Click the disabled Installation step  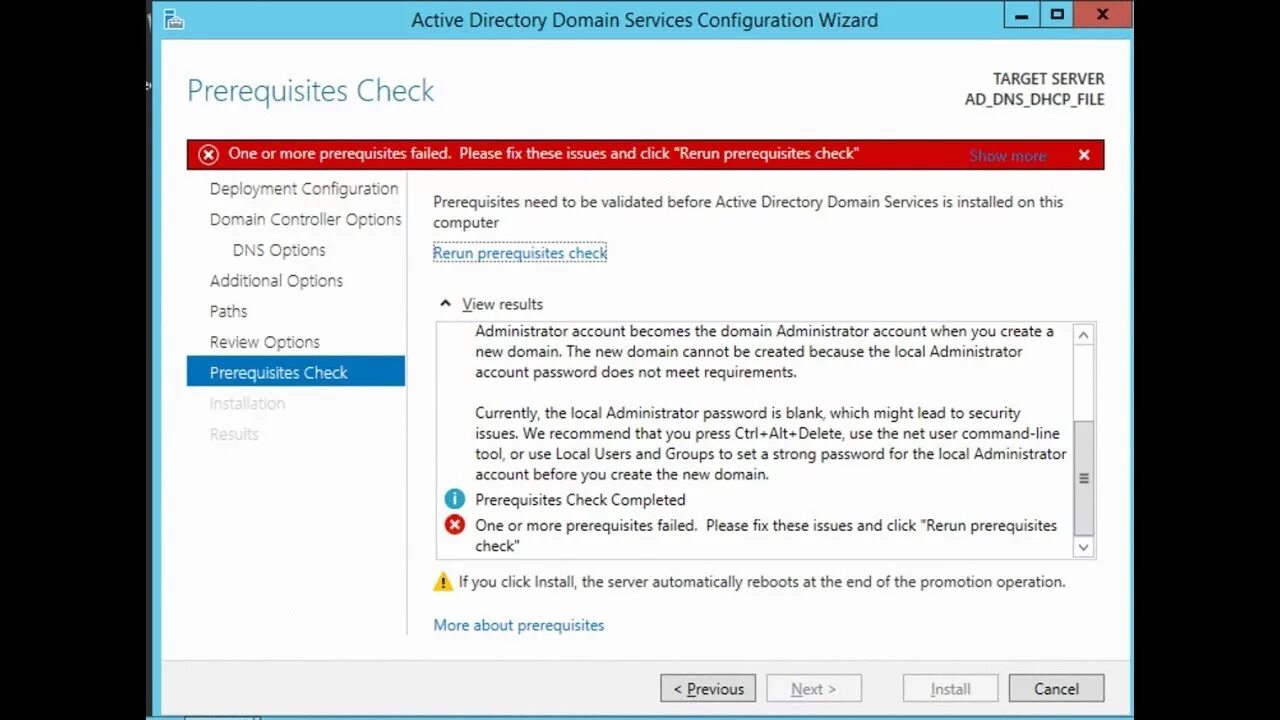click(247, 403)
